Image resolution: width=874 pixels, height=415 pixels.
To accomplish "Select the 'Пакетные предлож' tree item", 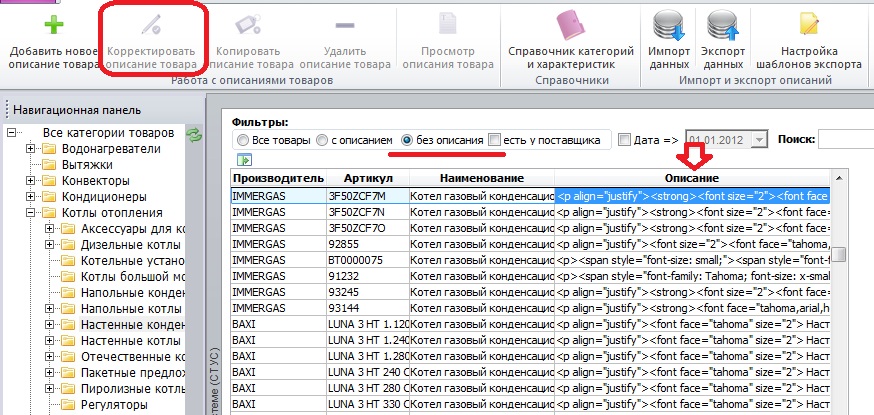I will pos(133,373).
